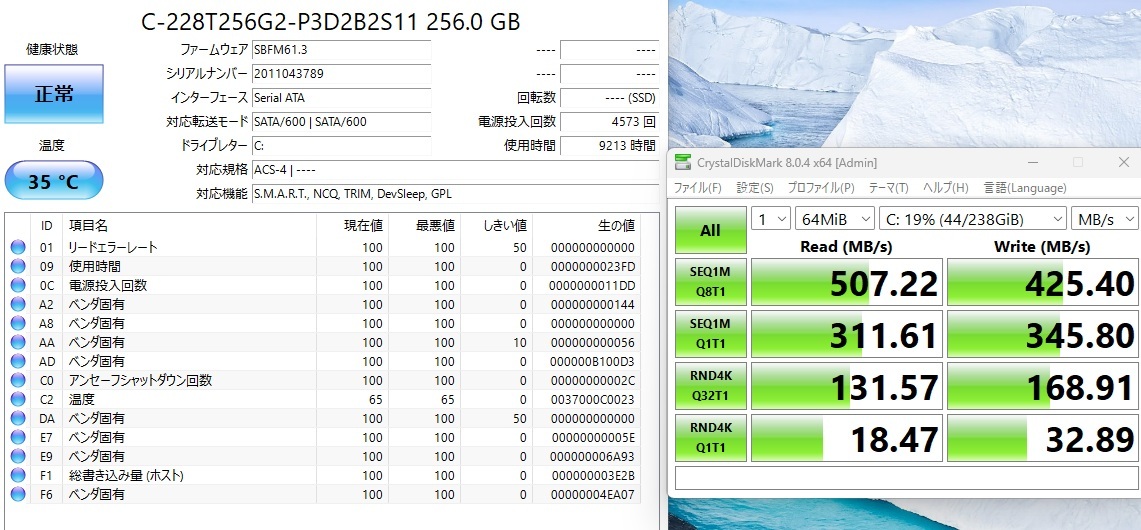
Task: Click the rotation speed field ---- (SSD)
Action: pyautogui.click(x=610, y=98)
